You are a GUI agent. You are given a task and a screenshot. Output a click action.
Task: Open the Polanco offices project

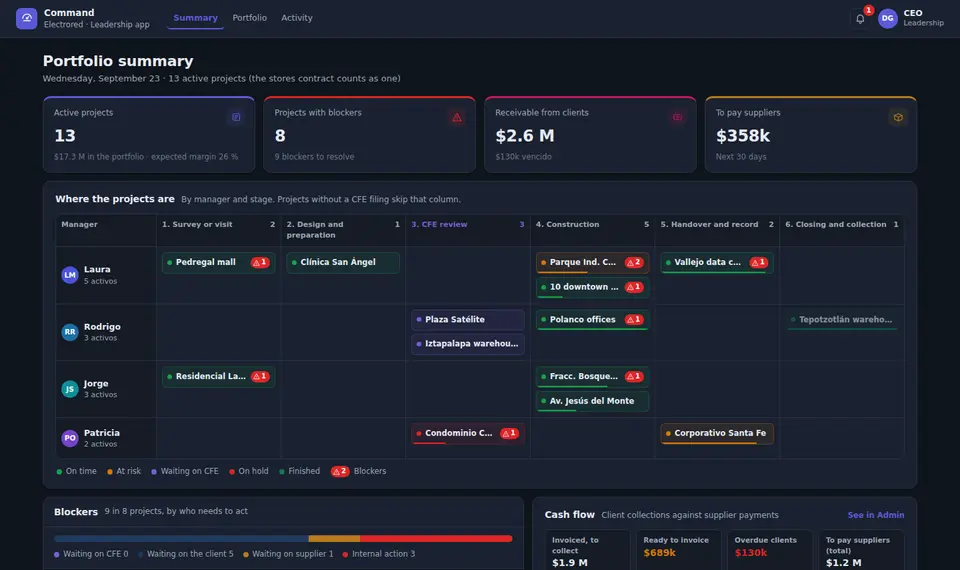tap(592, 320)
